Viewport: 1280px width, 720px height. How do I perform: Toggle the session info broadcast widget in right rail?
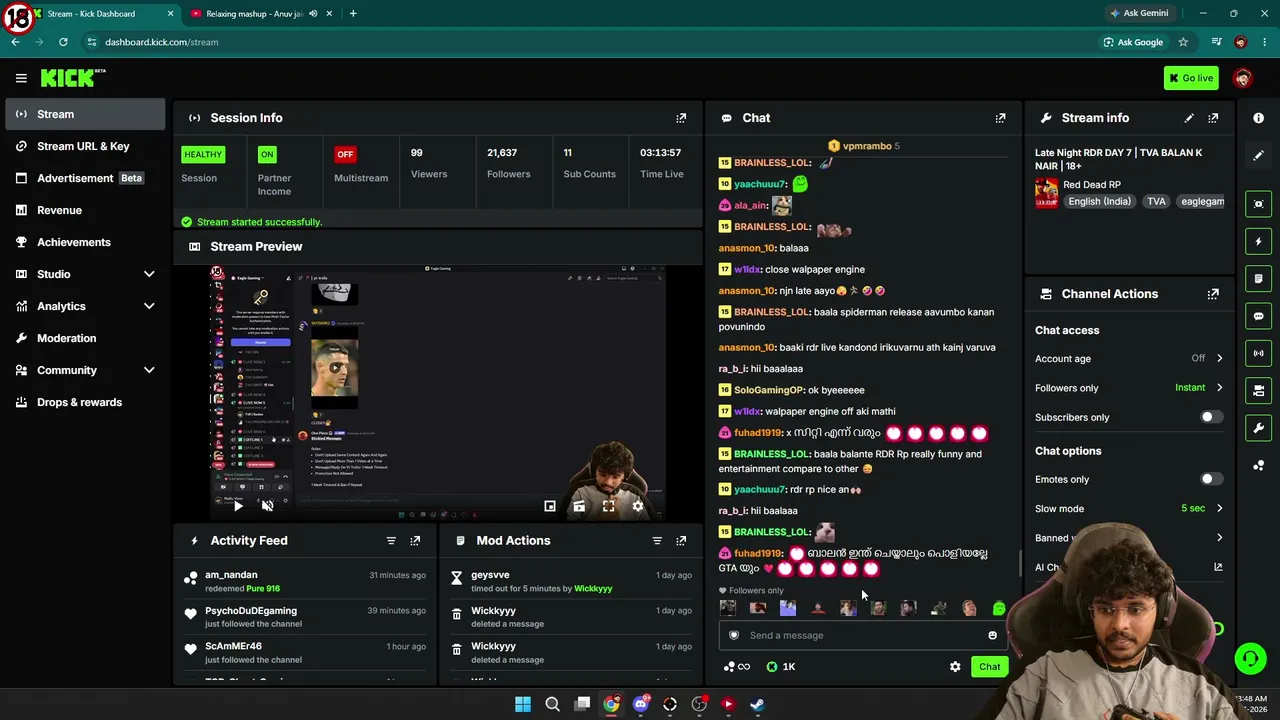(1258, 353)
